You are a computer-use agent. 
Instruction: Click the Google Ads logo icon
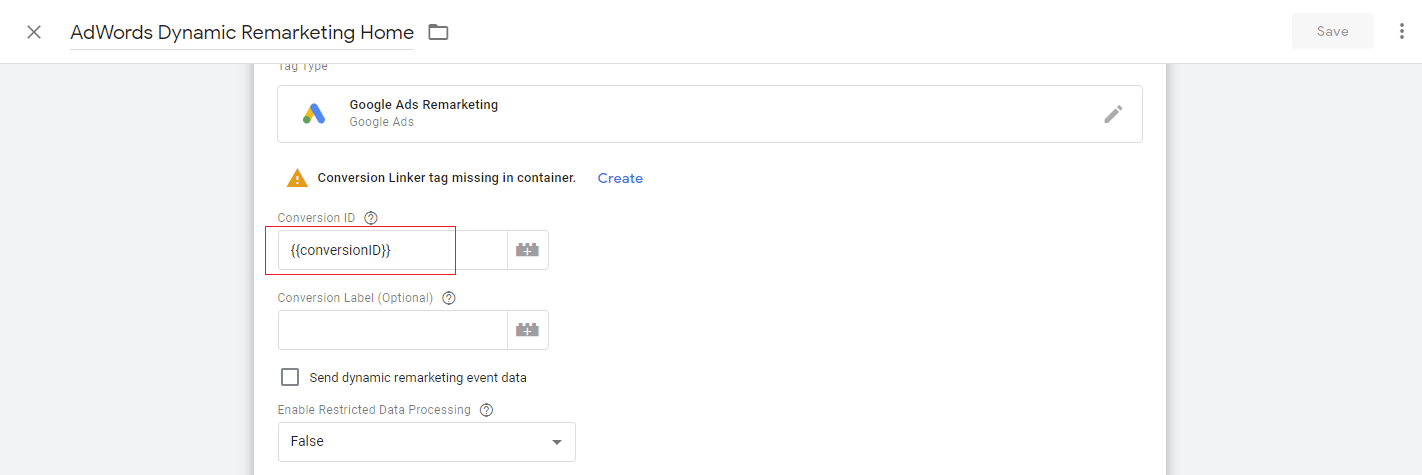(314, 114)
